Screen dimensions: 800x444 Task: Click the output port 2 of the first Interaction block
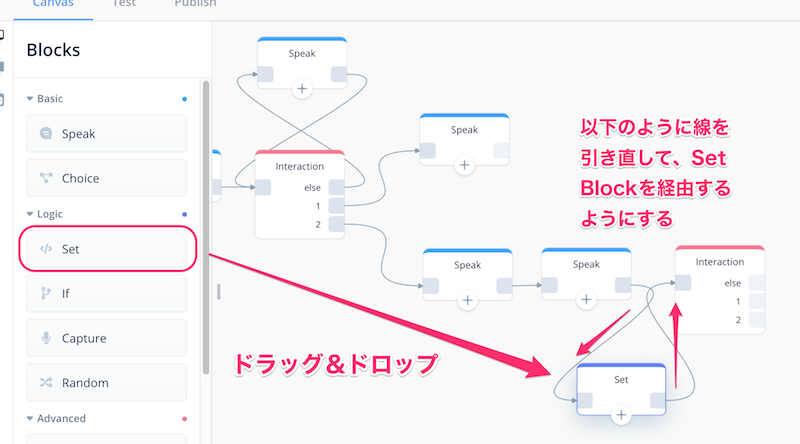[336, 224]
